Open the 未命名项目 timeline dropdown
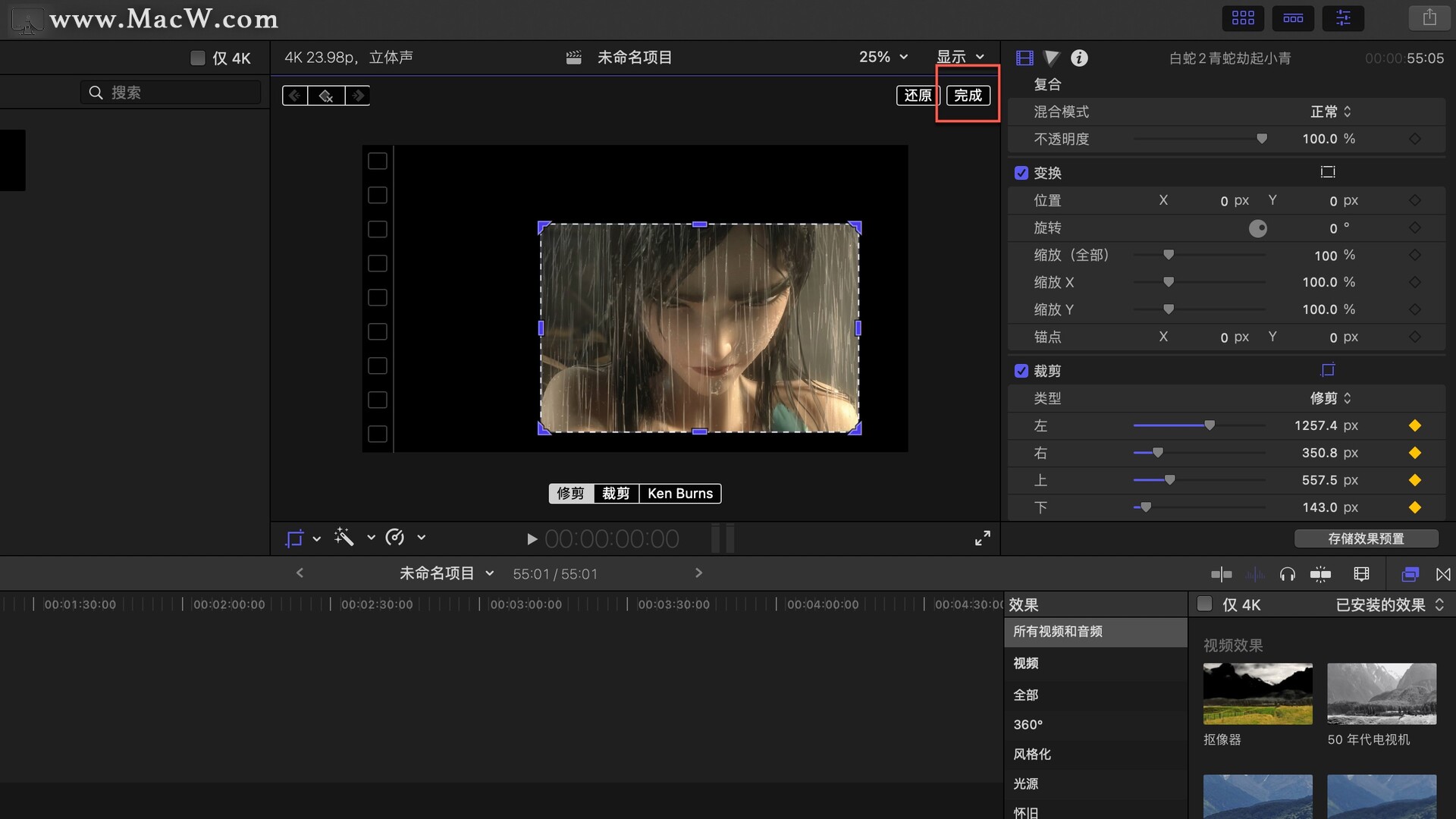The image size is (1456, 819). tap(447, 573)
